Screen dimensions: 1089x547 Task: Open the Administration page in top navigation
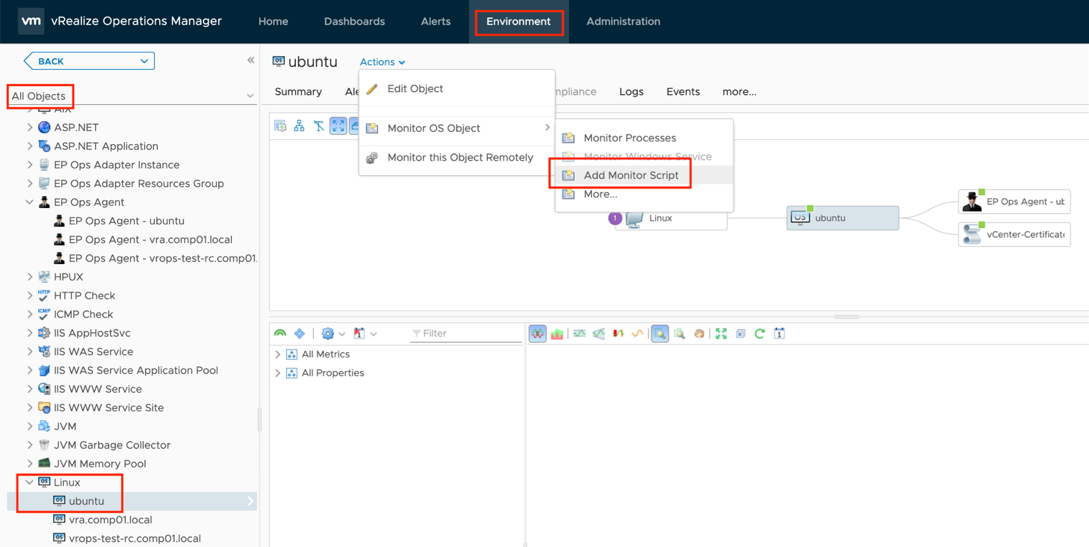tap(623, 21)
